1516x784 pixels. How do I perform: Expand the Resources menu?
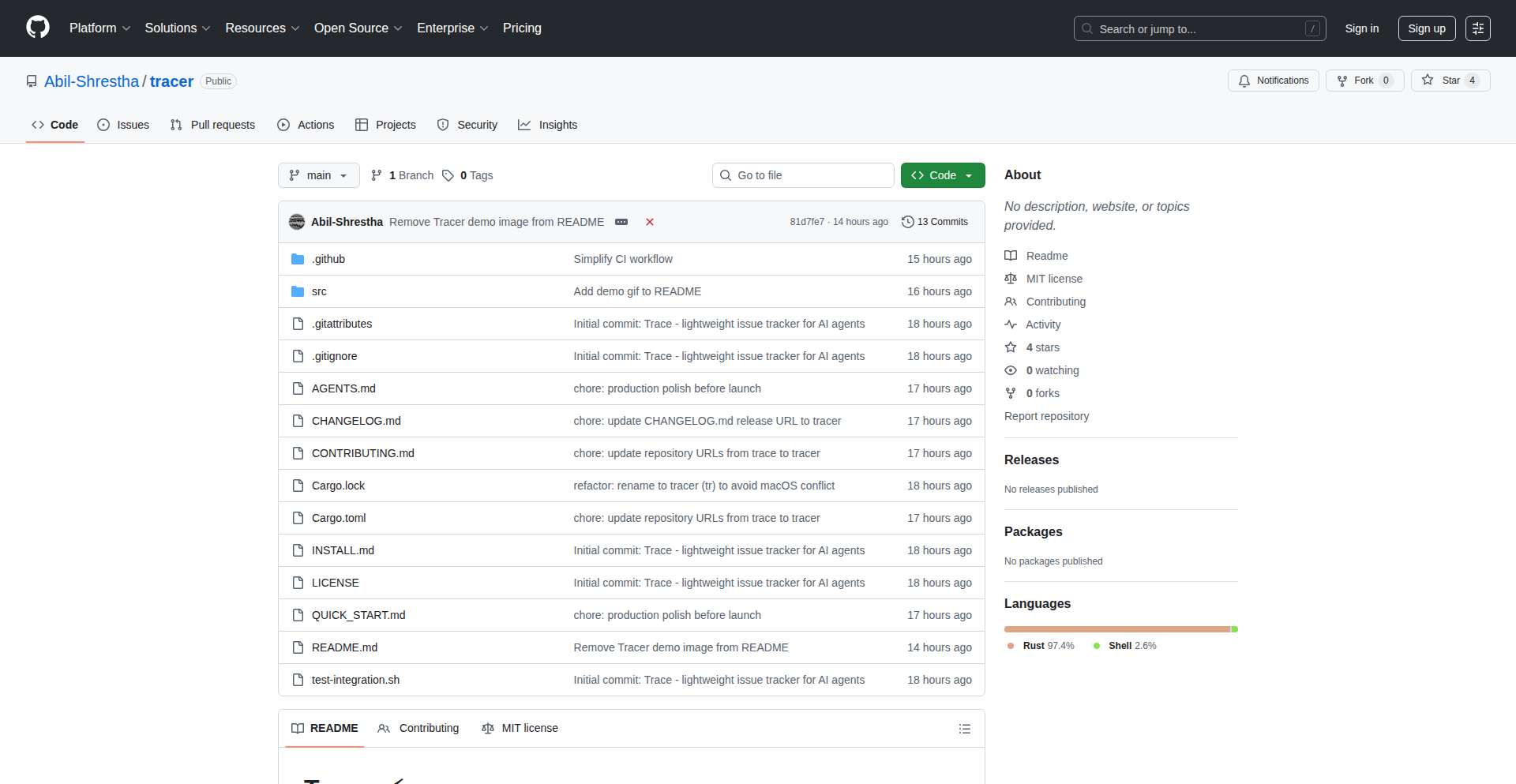click(x=262, y=28)
